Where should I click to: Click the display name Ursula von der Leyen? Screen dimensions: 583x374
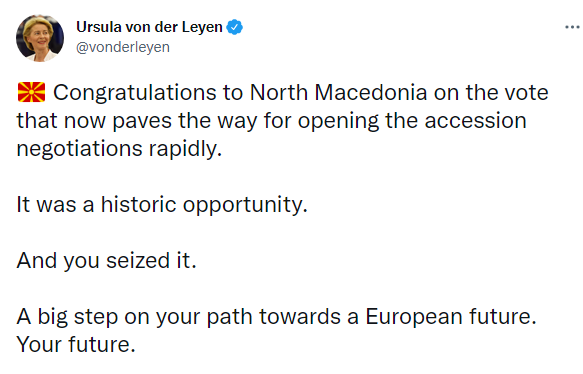click(149, 27)
